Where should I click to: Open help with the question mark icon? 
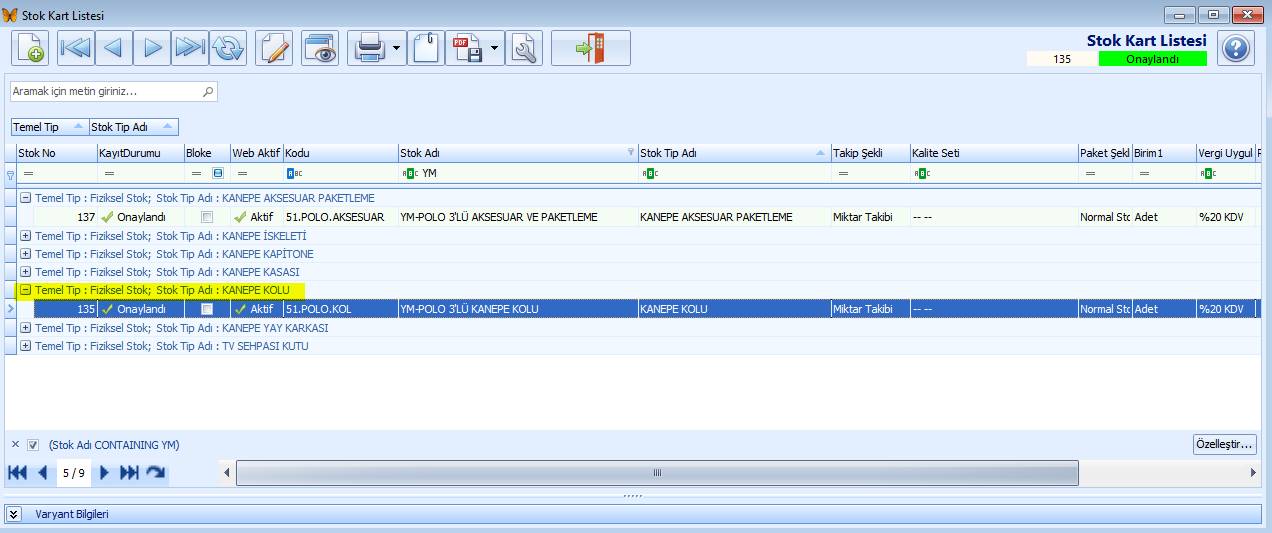1236,48
